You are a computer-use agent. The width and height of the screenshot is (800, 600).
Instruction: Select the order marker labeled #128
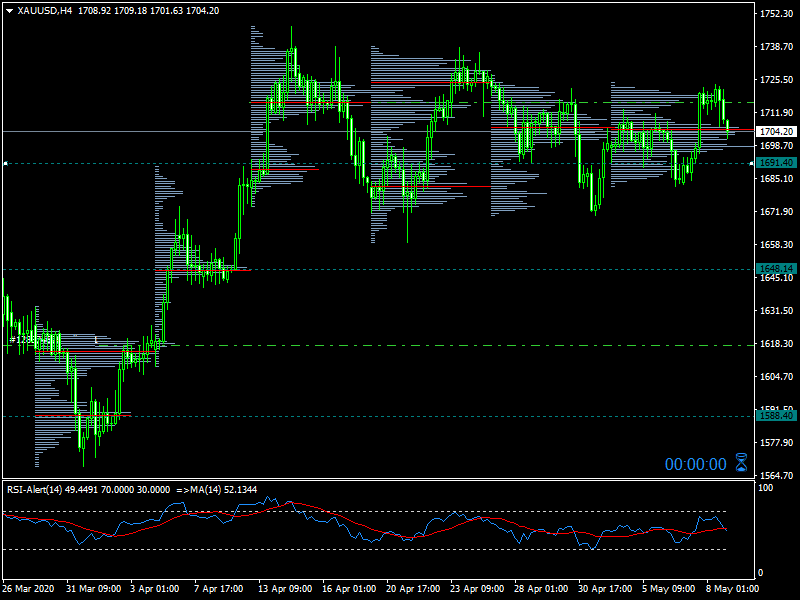[x=22, y=340]
